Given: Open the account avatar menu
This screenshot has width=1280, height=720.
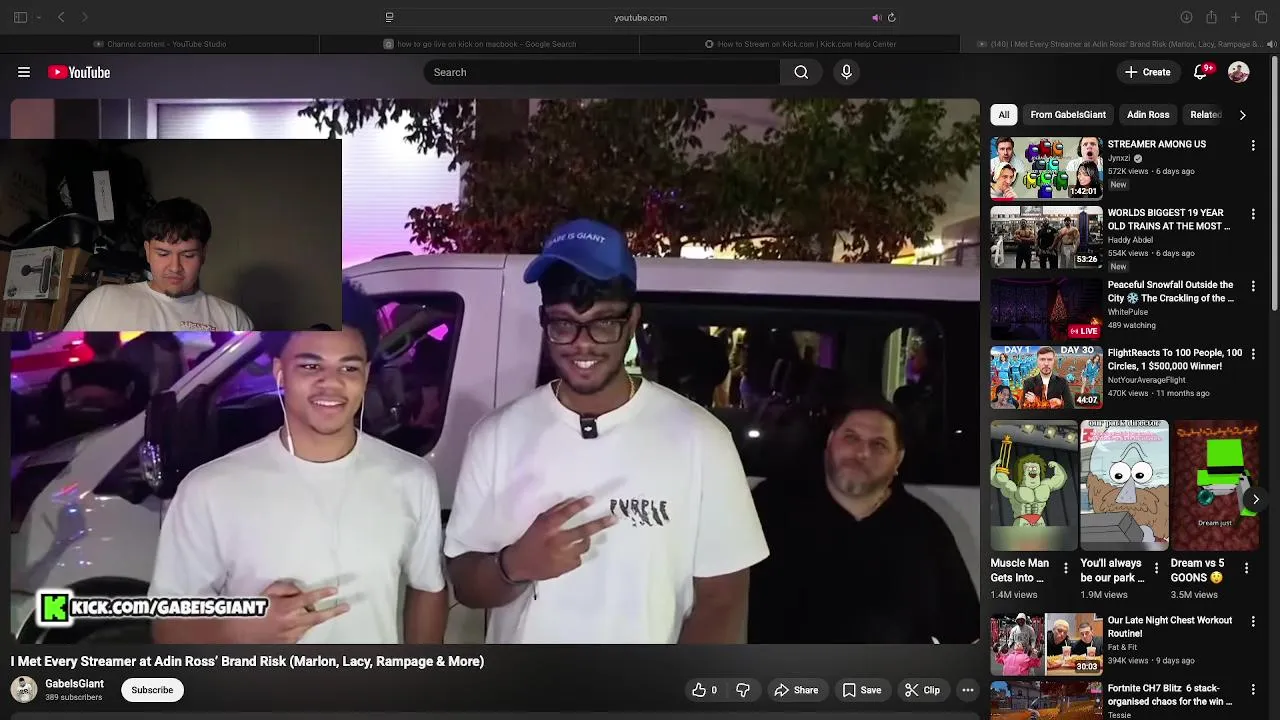Looking at the screenshot, I should [x=1238, y=72].
